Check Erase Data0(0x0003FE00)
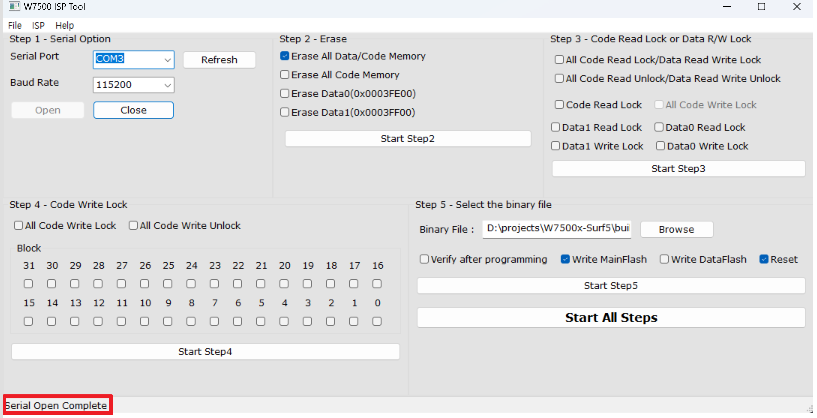This screenshot has width=817, height=418. click(x=284, y=93)
